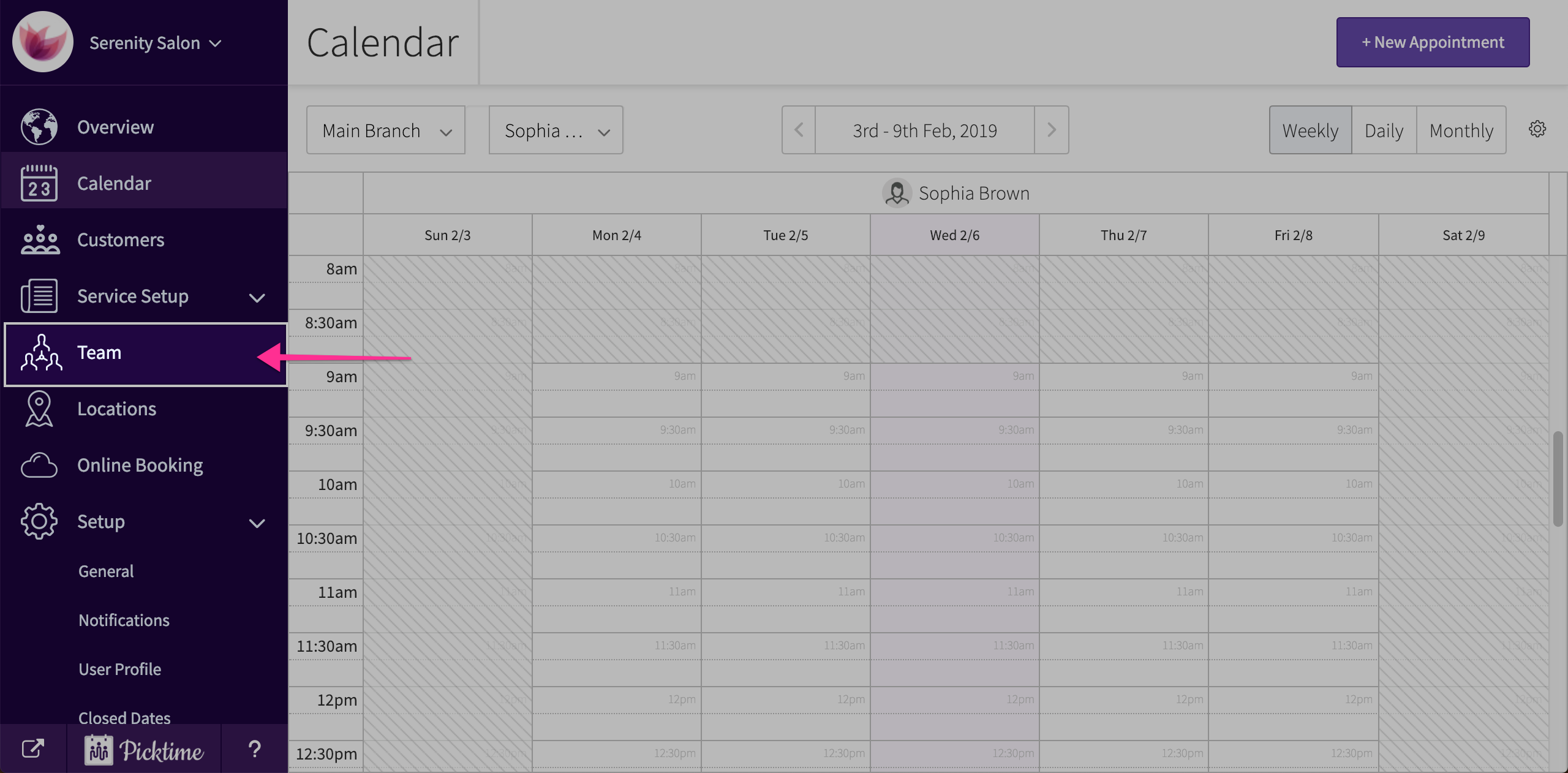Click the help question mark icon

(254, 748)
